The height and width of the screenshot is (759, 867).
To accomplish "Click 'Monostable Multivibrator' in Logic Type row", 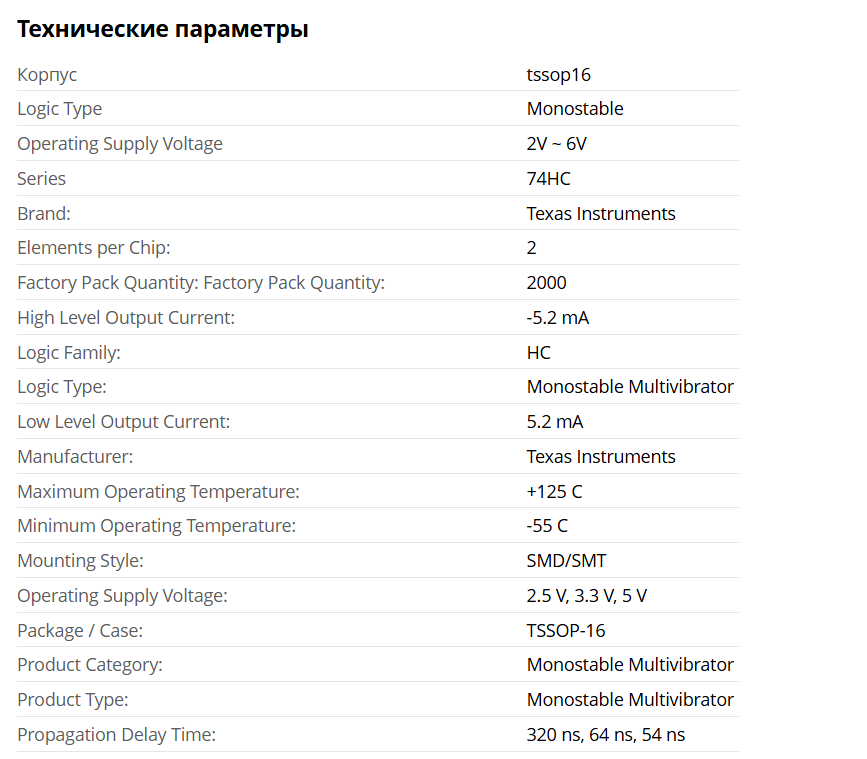I will (629, 387).
